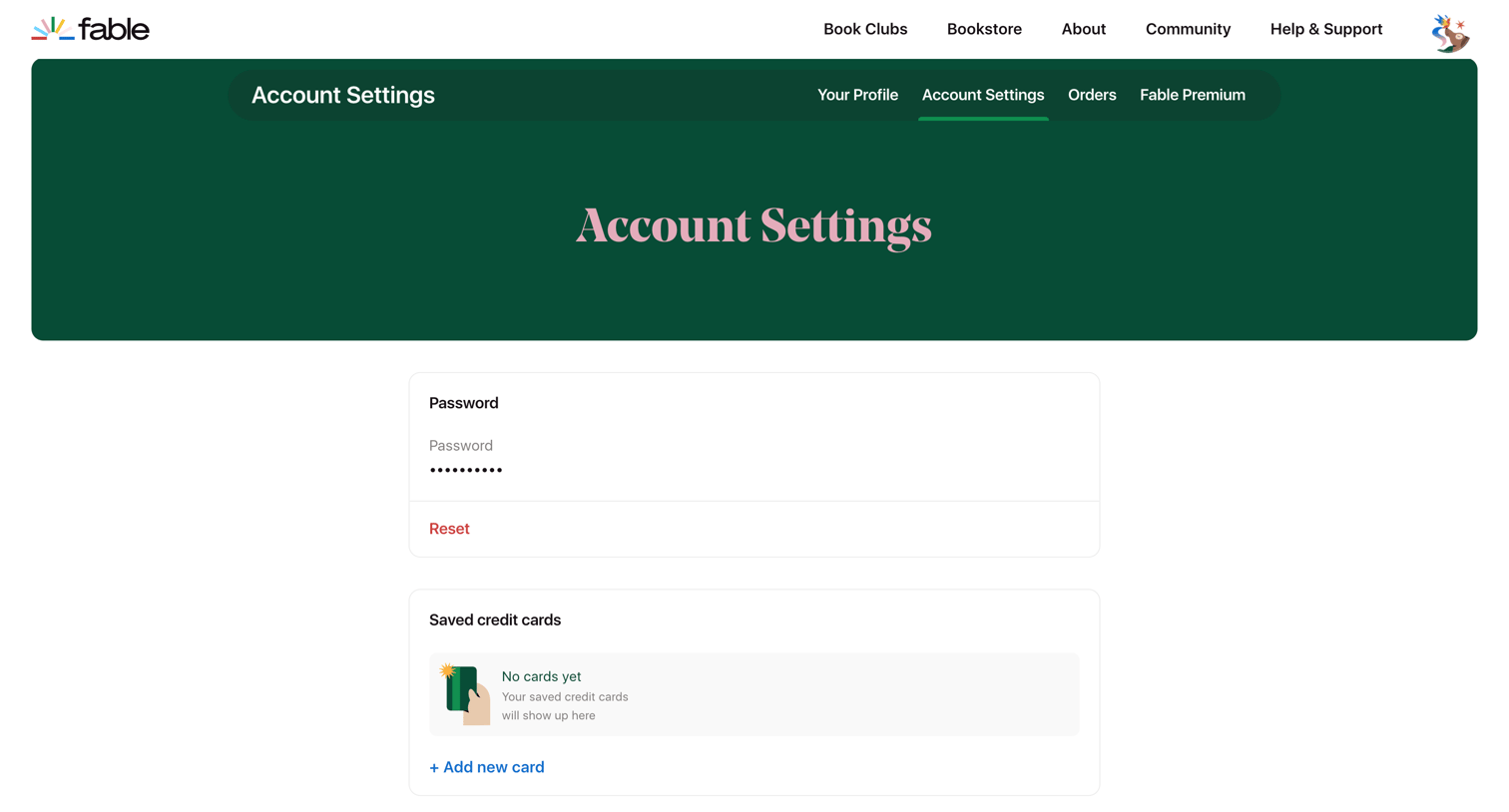Click the red Reset password link
Screen dimensions: 1509x812
coord(449,529)
